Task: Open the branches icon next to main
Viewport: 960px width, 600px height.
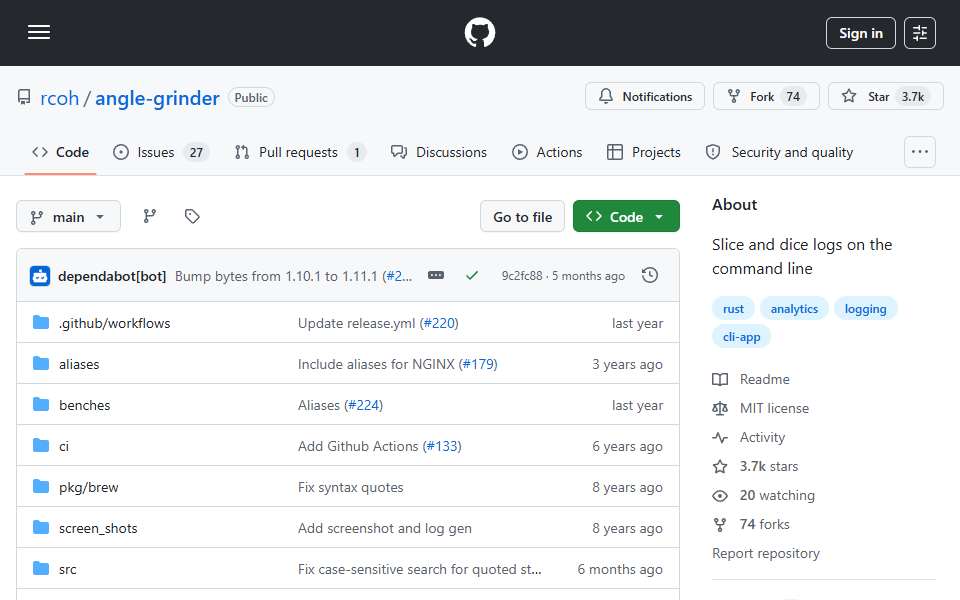Action: 149,216
